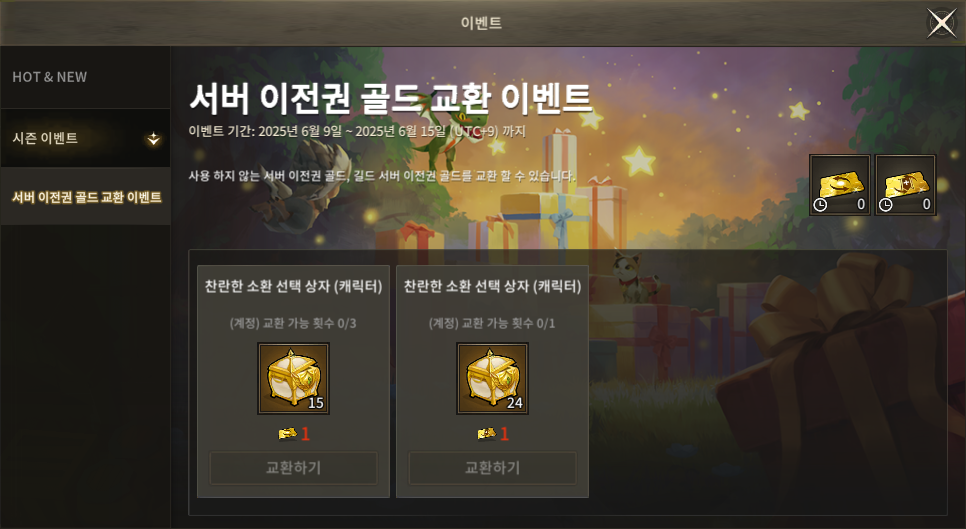Click the event period date text
The width and height of the screenshot is (966, 529).
pos(357,131)
